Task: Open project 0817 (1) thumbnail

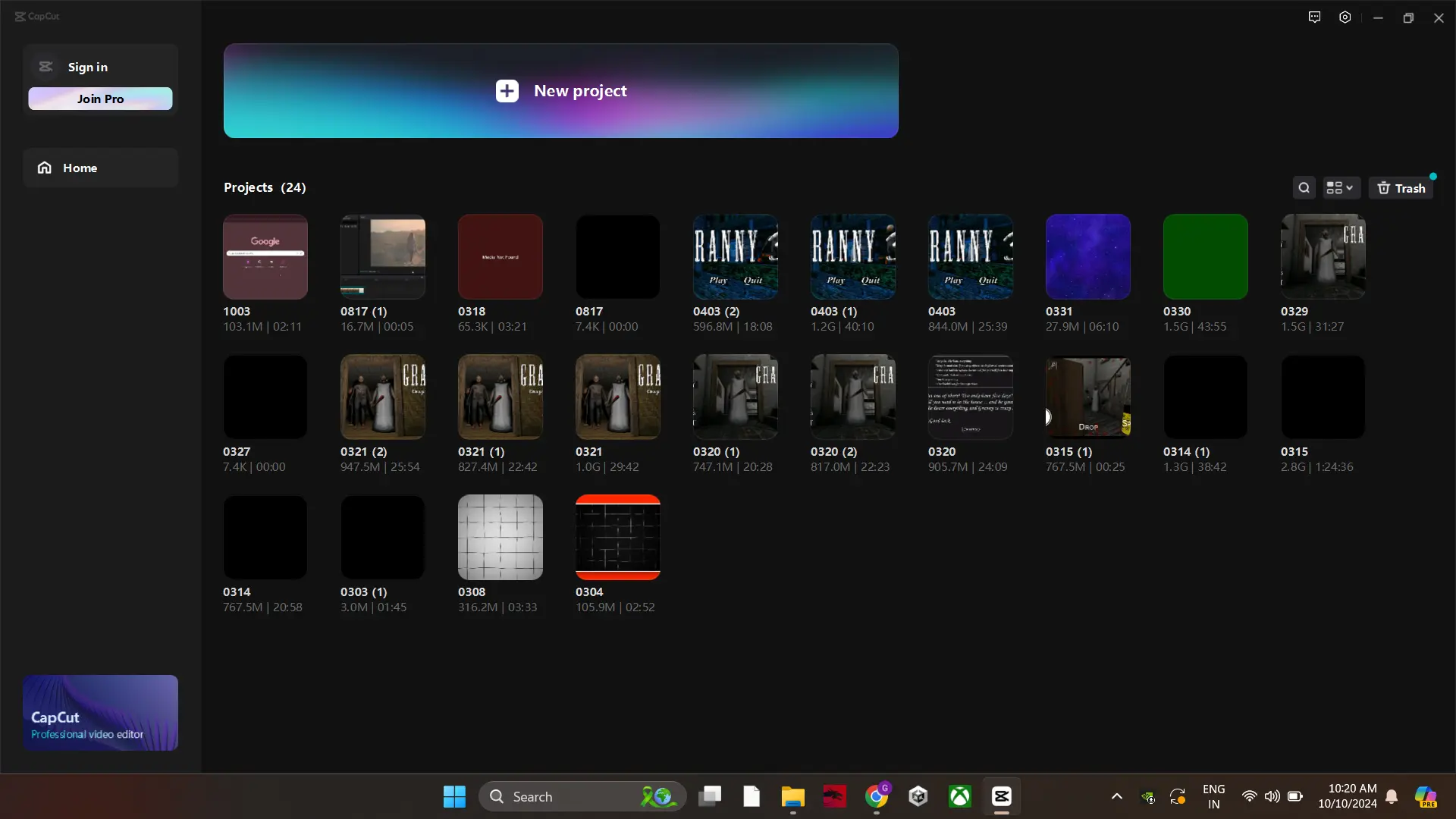Action: pos(383,256)
